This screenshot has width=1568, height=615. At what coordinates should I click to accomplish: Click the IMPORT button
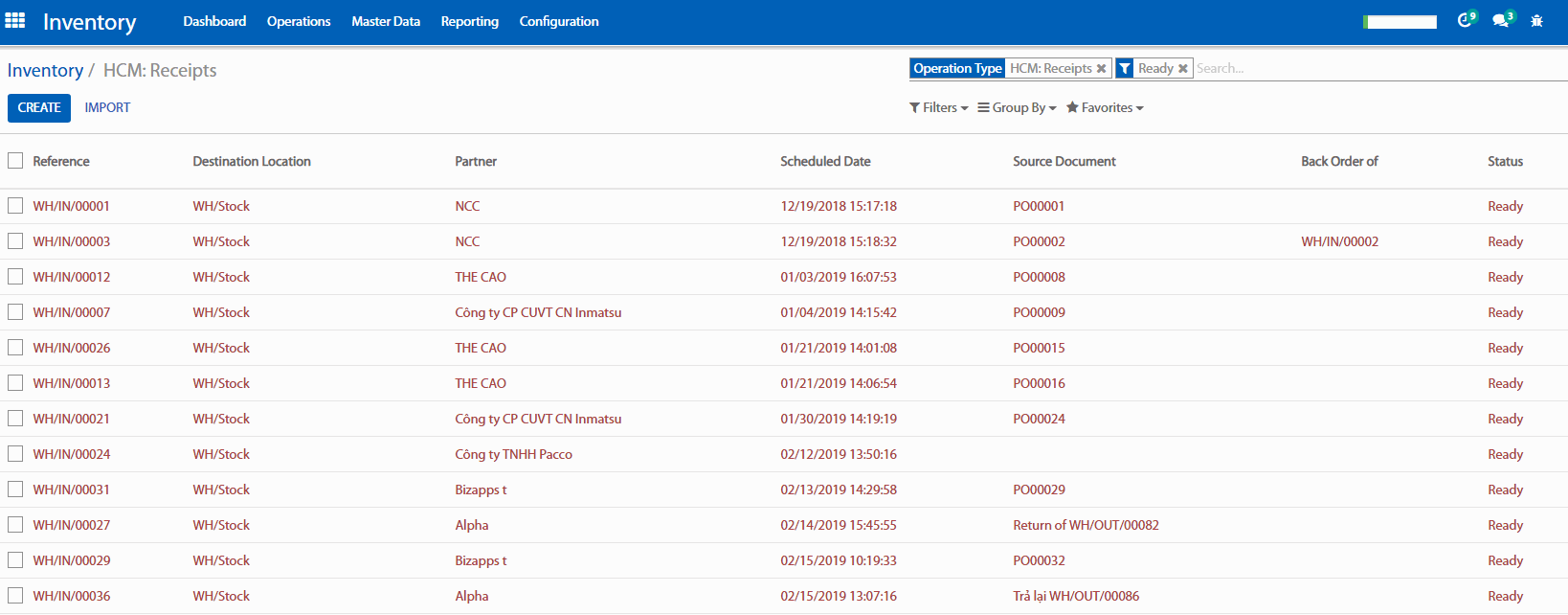coord(107,108)
